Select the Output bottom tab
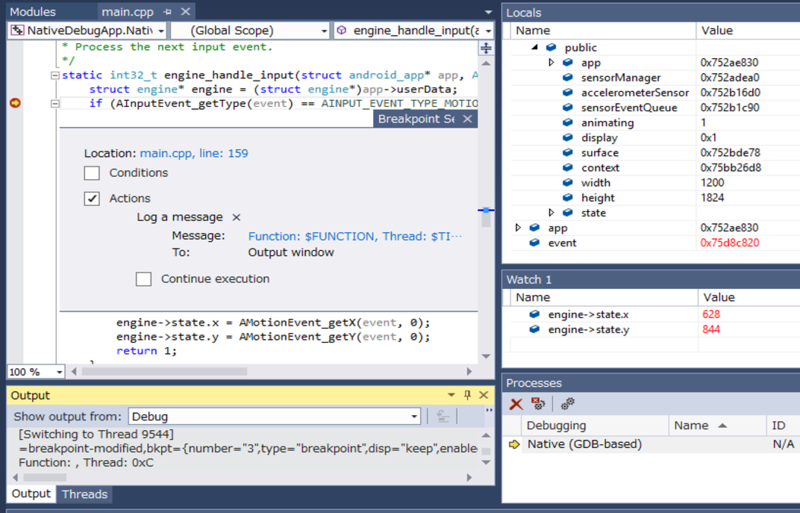 [x=31, y=494]
